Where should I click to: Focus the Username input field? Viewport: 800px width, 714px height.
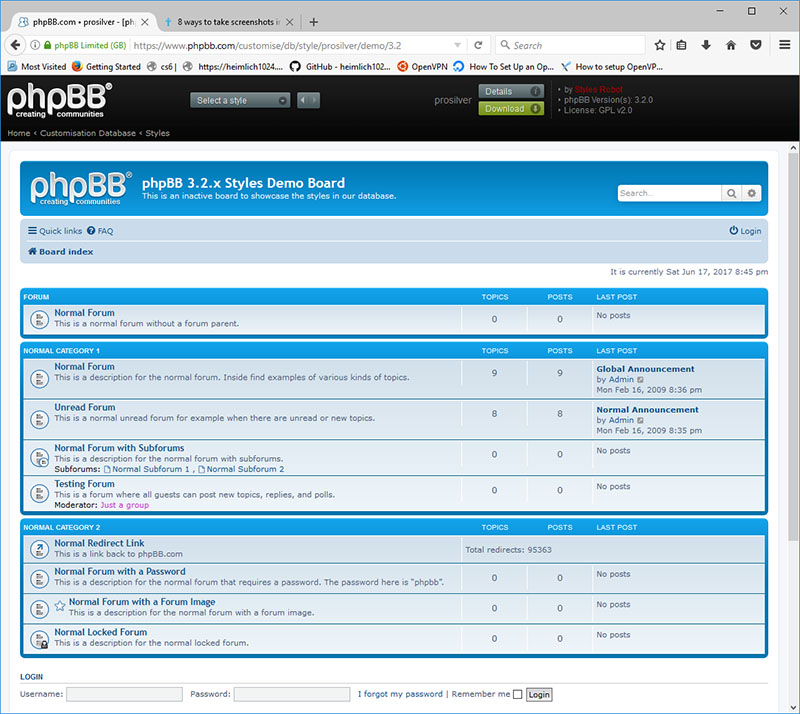point(124,694)
